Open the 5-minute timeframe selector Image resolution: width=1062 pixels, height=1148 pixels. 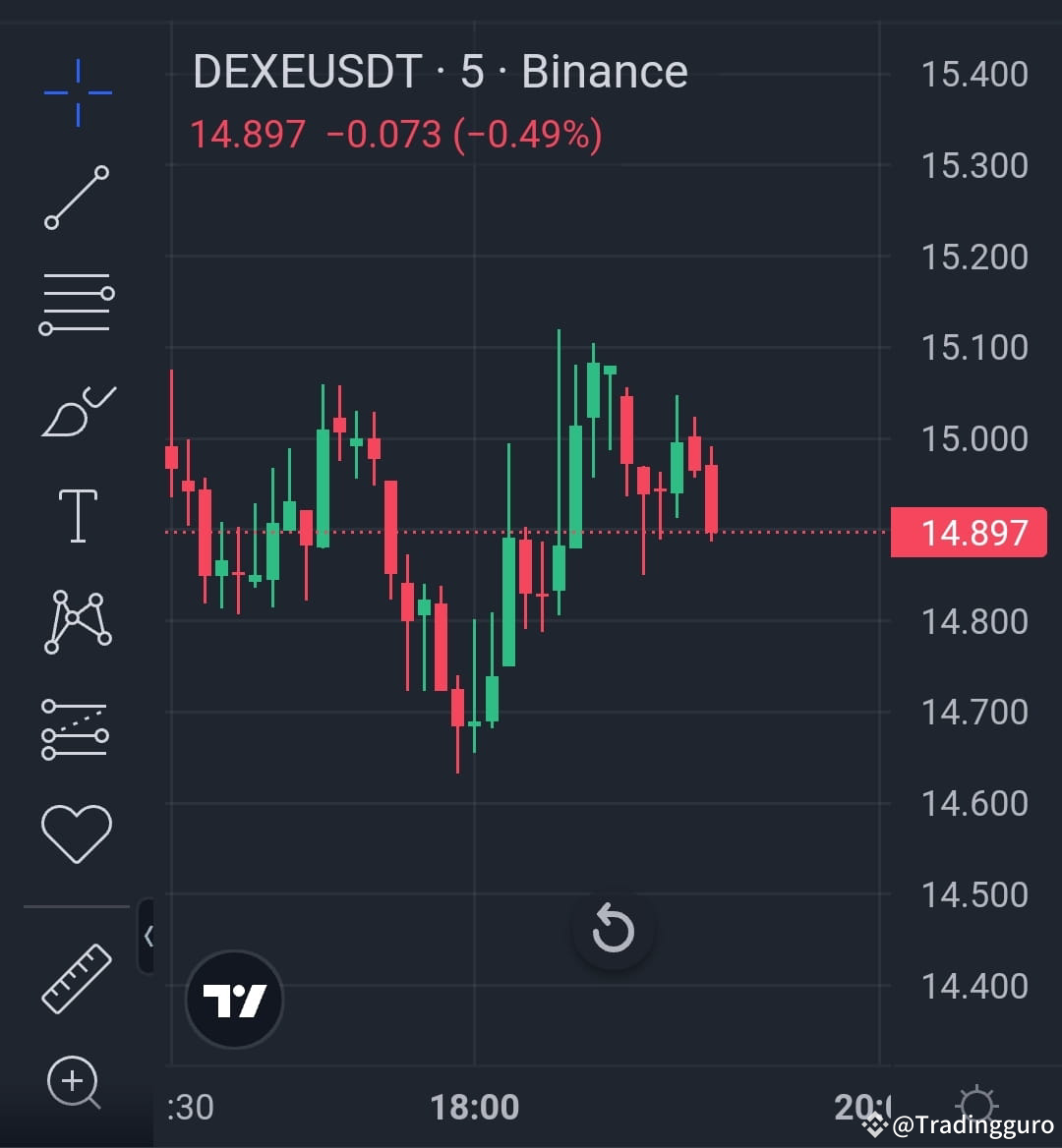click(x=474, y=71)
